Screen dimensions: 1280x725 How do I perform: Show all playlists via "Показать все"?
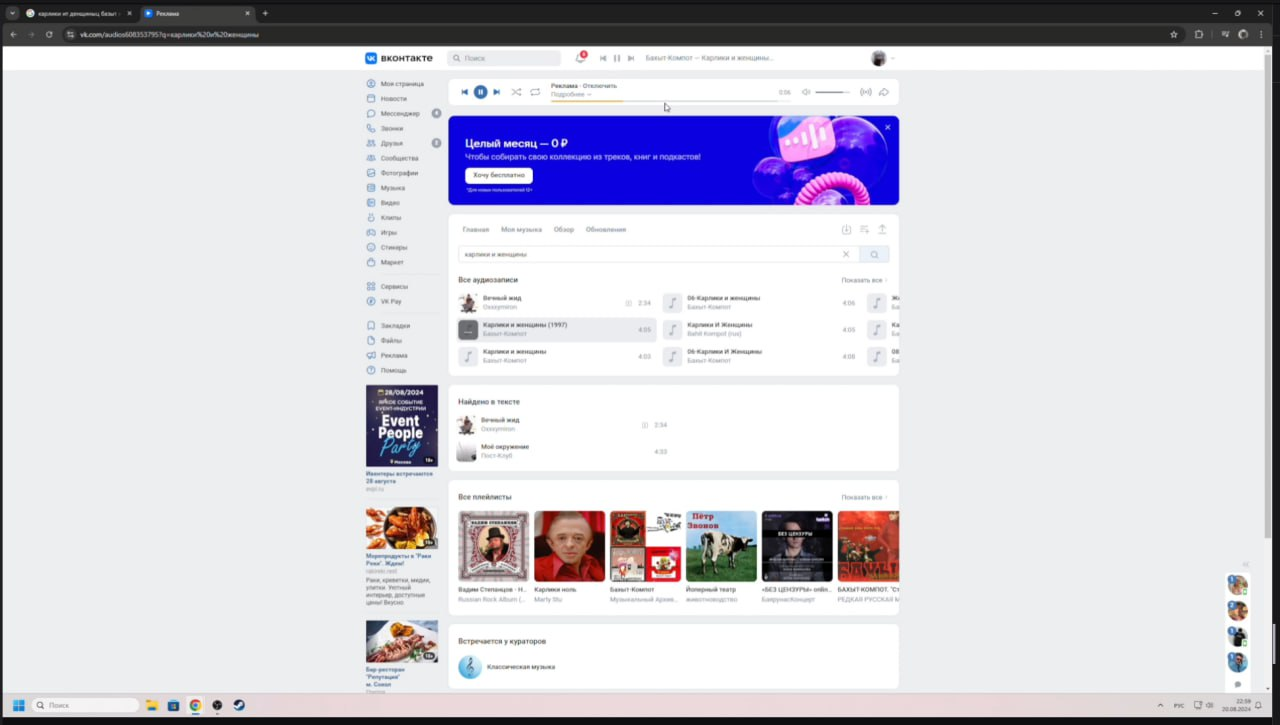[863, 497]
